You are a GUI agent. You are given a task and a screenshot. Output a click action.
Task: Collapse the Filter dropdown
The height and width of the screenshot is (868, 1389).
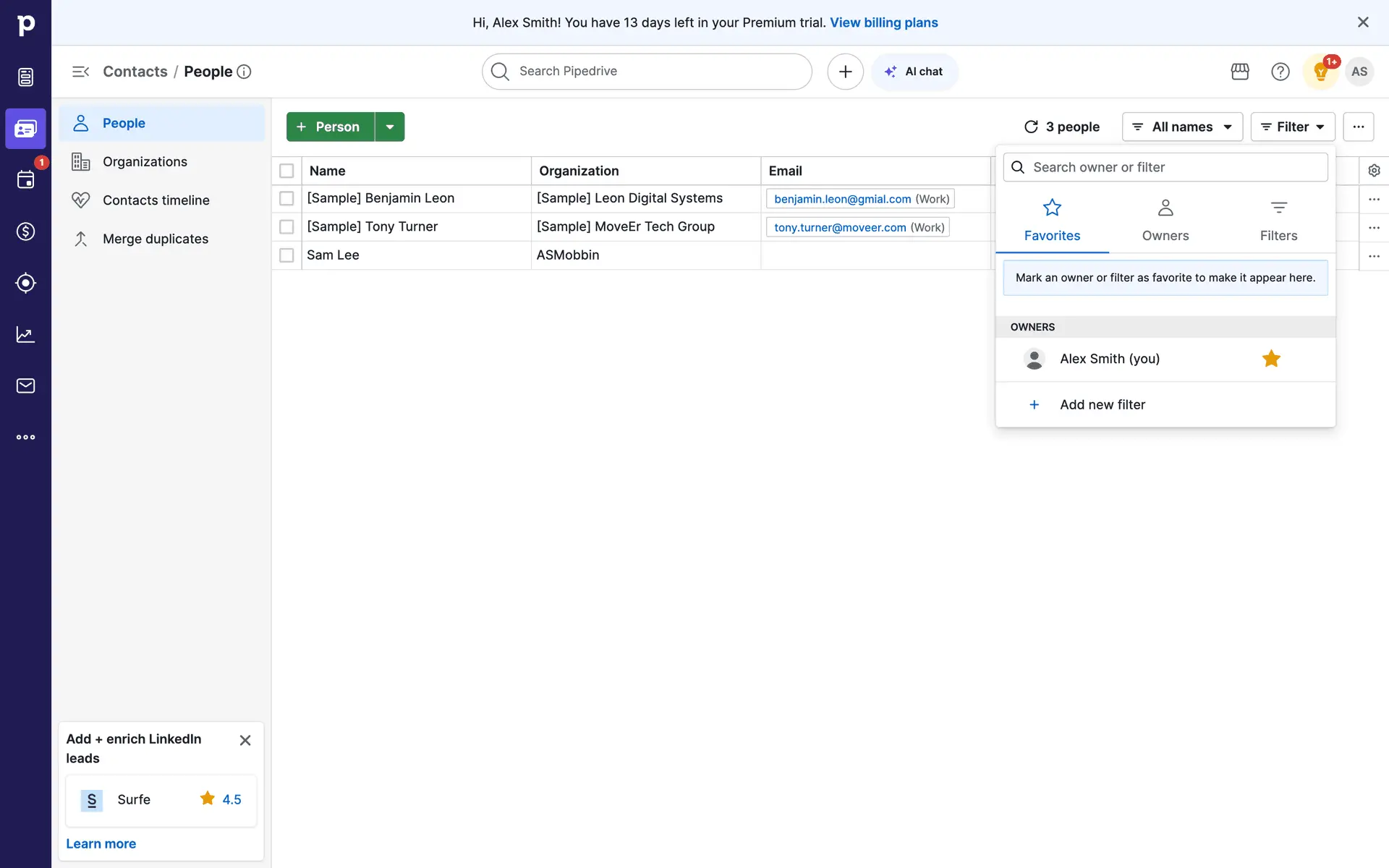(1292, 127)
